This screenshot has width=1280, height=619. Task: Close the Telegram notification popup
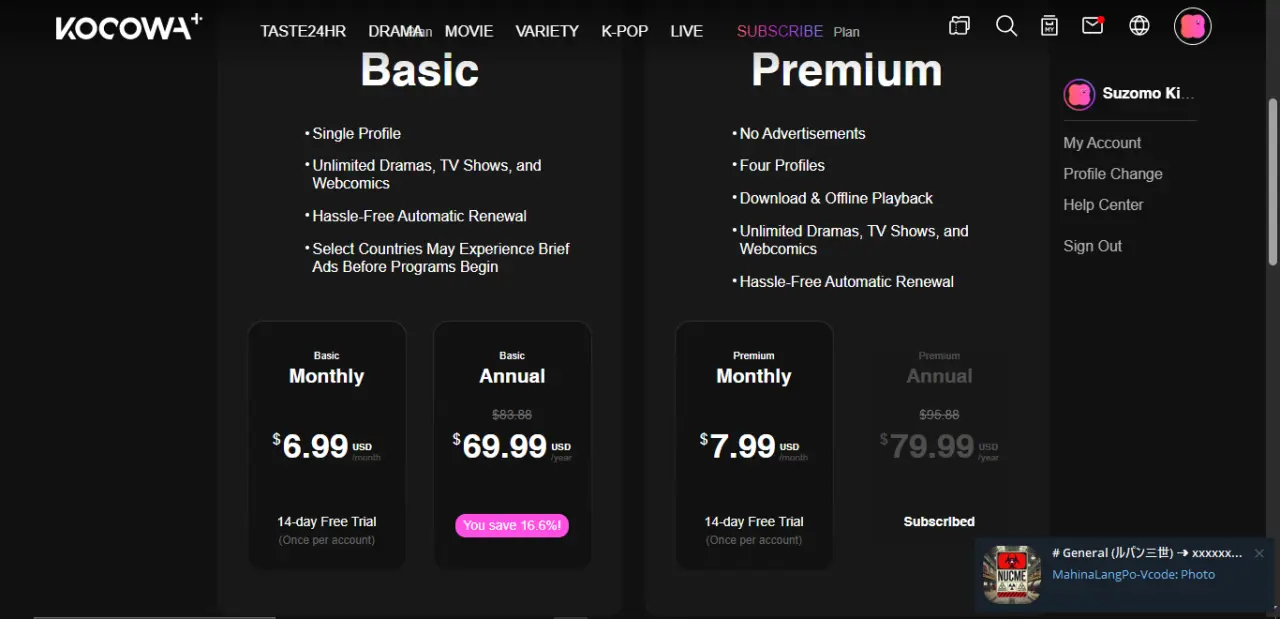coord(1259,553)
